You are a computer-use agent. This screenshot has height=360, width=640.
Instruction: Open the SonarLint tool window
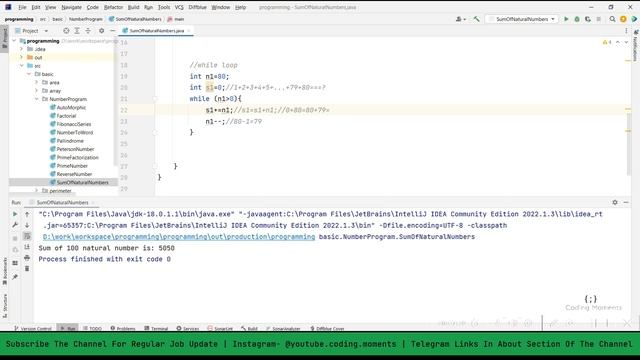pos(220,328)
